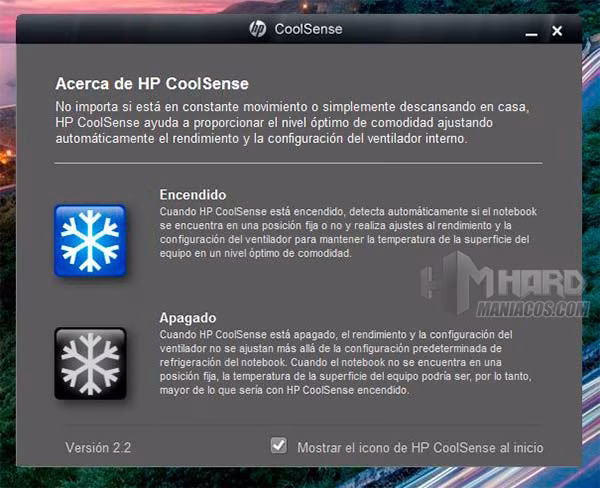Minimize the CoolSense window
The image size is (600, 488).
(531, 34)
